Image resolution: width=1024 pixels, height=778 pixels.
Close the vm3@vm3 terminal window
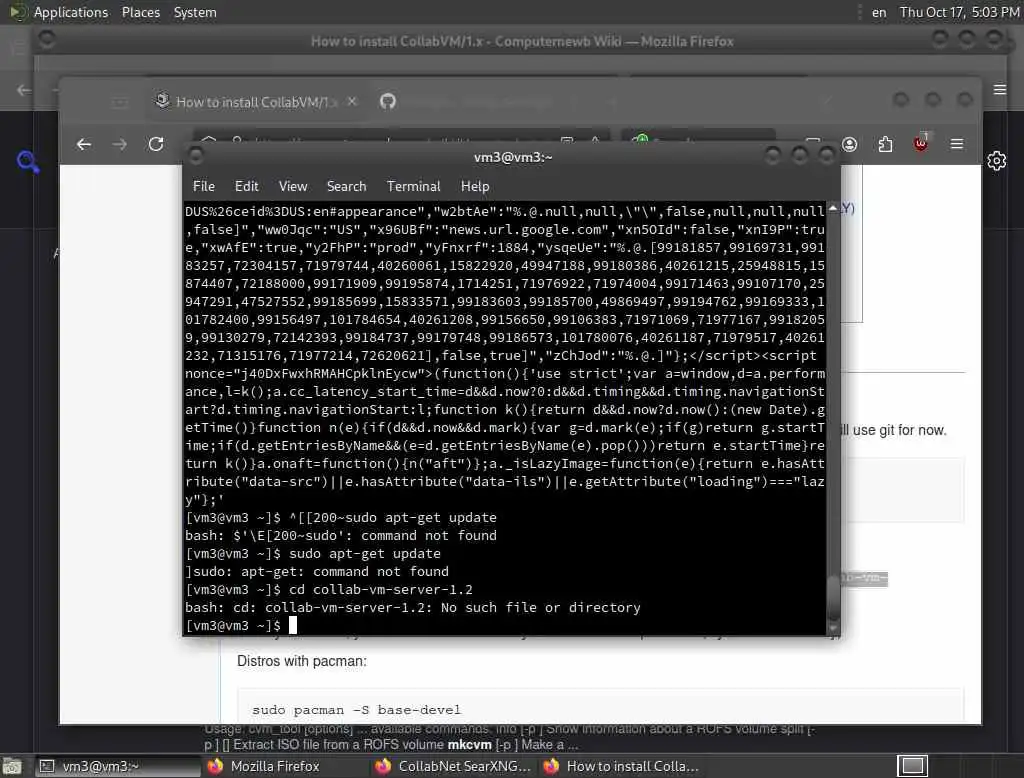pyautogui.click(x=826, y=156)
